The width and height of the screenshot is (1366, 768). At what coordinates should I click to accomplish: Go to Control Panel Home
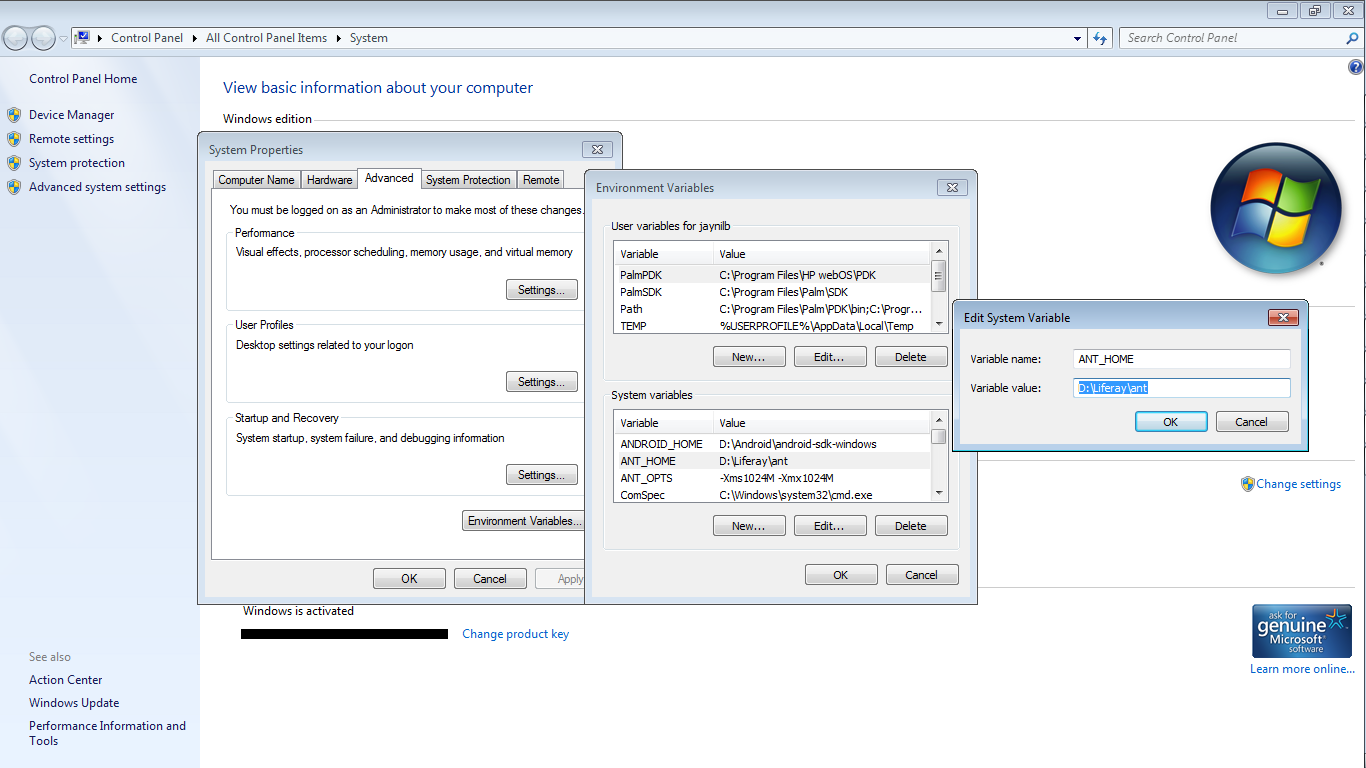(83, 79)
